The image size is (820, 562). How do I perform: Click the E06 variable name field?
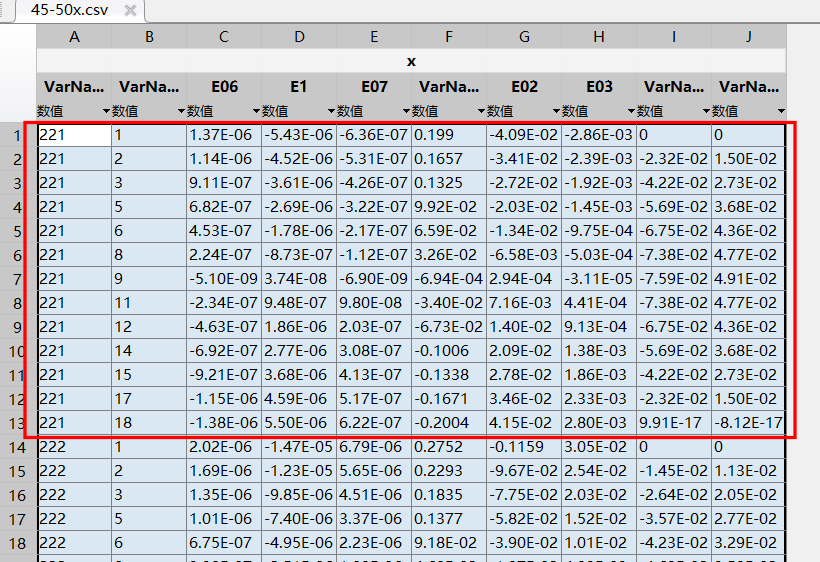224,87
